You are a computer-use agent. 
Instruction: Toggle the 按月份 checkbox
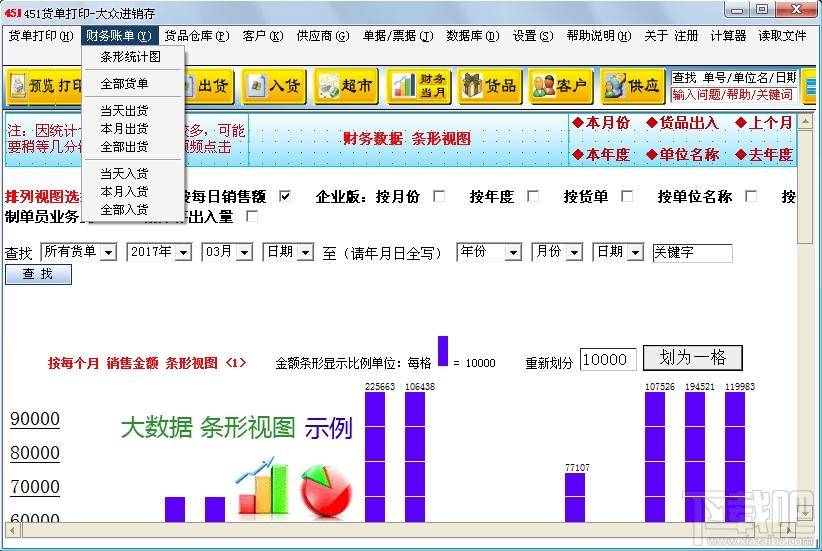pyautogui.click(x=439, y=197)
